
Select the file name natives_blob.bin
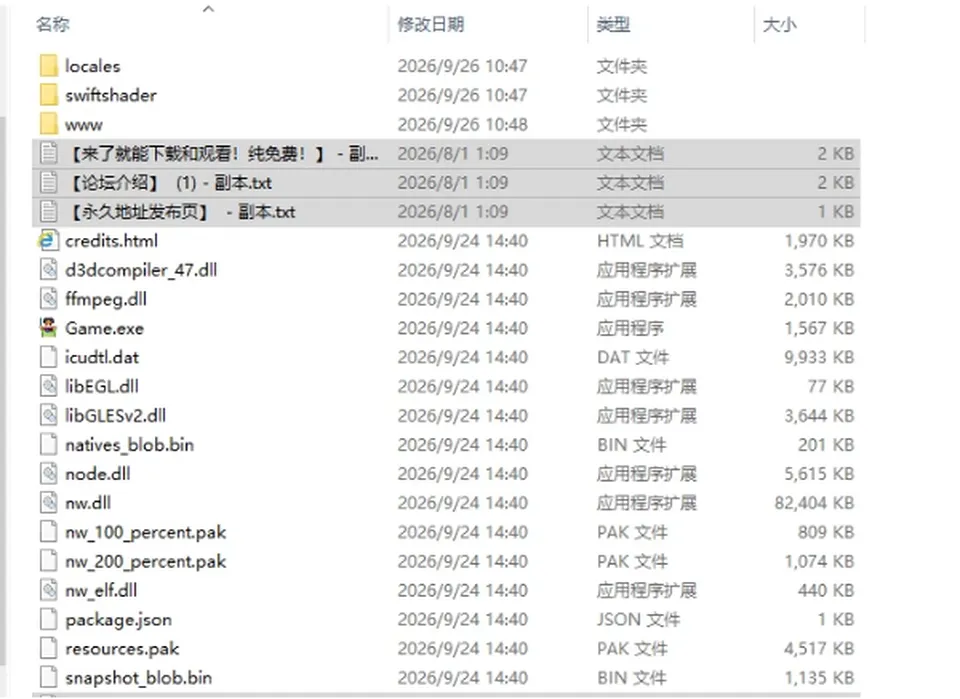(130, 445)
